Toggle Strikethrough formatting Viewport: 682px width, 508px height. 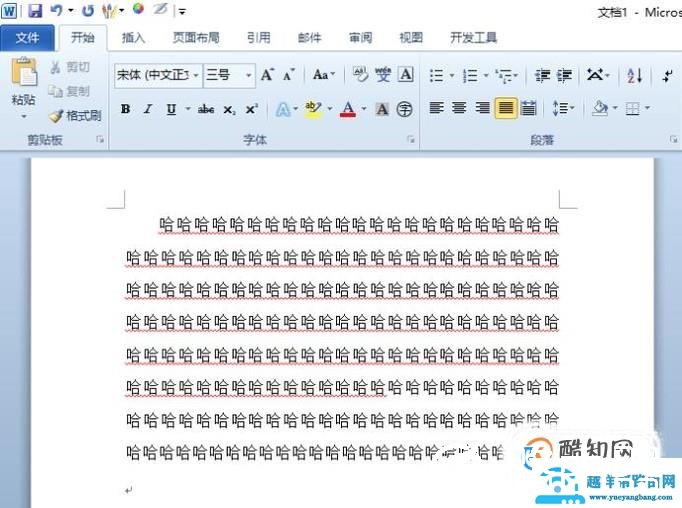(x=206, y=110)
